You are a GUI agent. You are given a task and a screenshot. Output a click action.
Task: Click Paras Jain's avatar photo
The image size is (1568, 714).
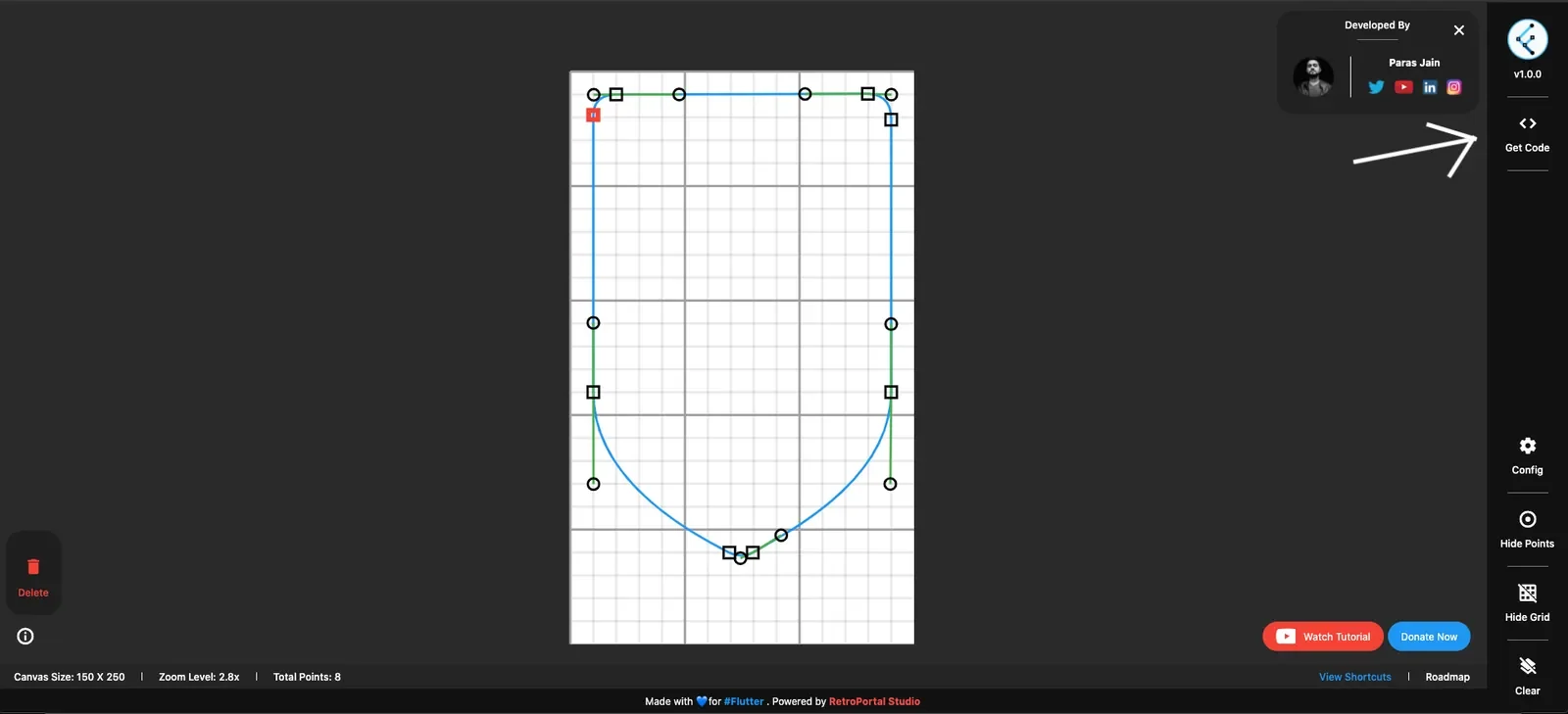[1313, 76]
